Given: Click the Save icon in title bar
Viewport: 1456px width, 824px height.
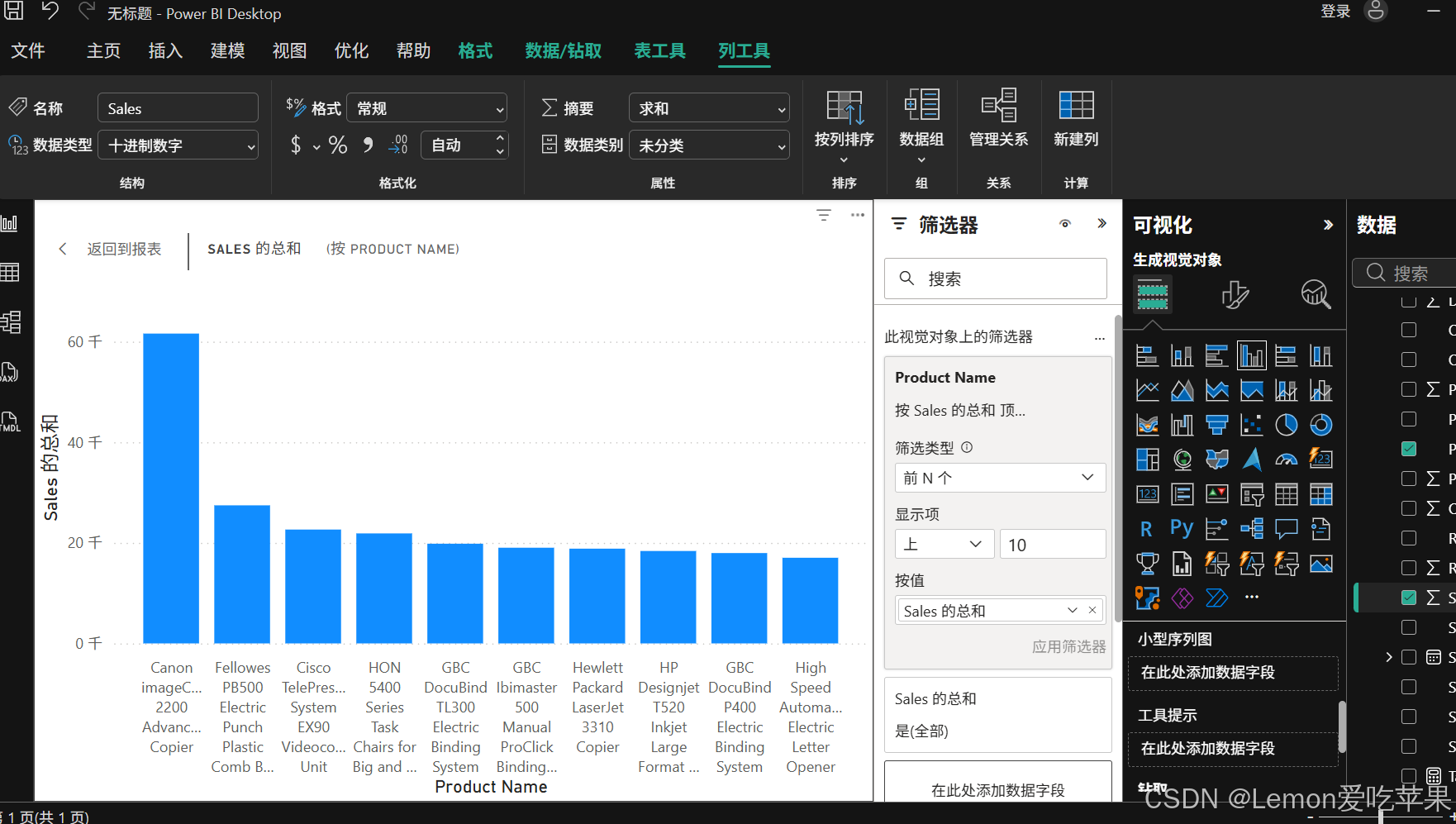Looking at the screenshot, I should [x=14, y=12].
